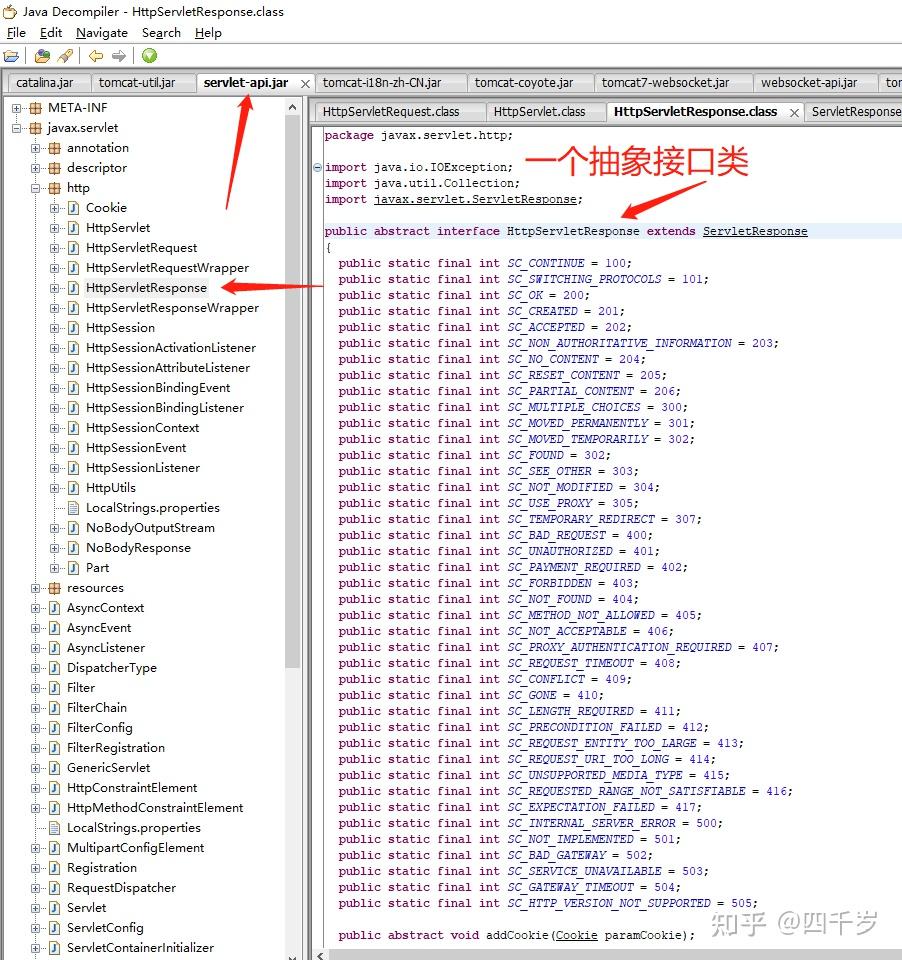Click the class icon beside HttpServlet
The height and width of the screenshot is (960, 902).
(73, 228)
